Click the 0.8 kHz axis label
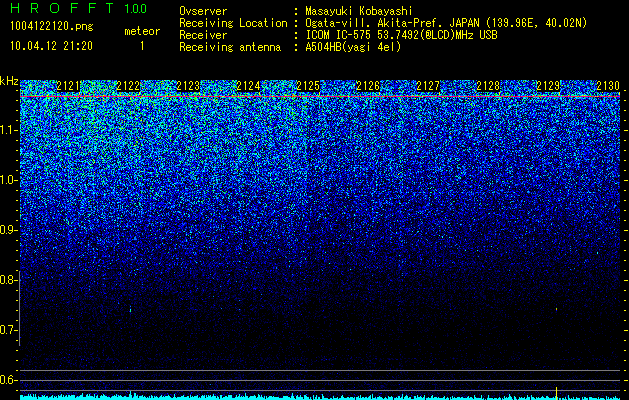The image size is (629, 400). [x=9, y=280]
